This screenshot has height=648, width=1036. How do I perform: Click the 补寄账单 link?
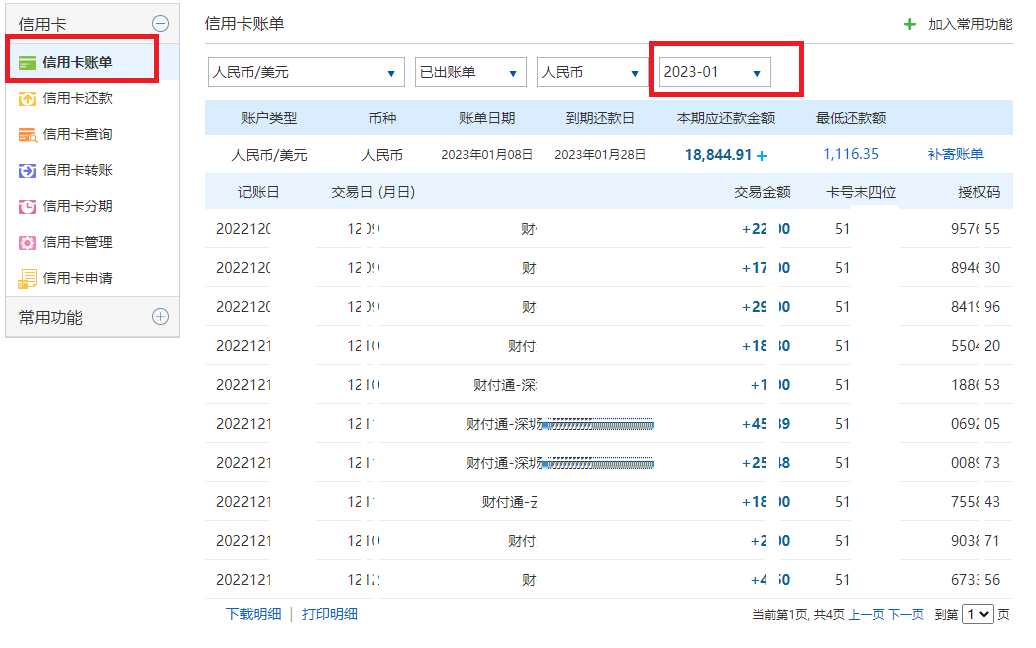tap(955, 154)
